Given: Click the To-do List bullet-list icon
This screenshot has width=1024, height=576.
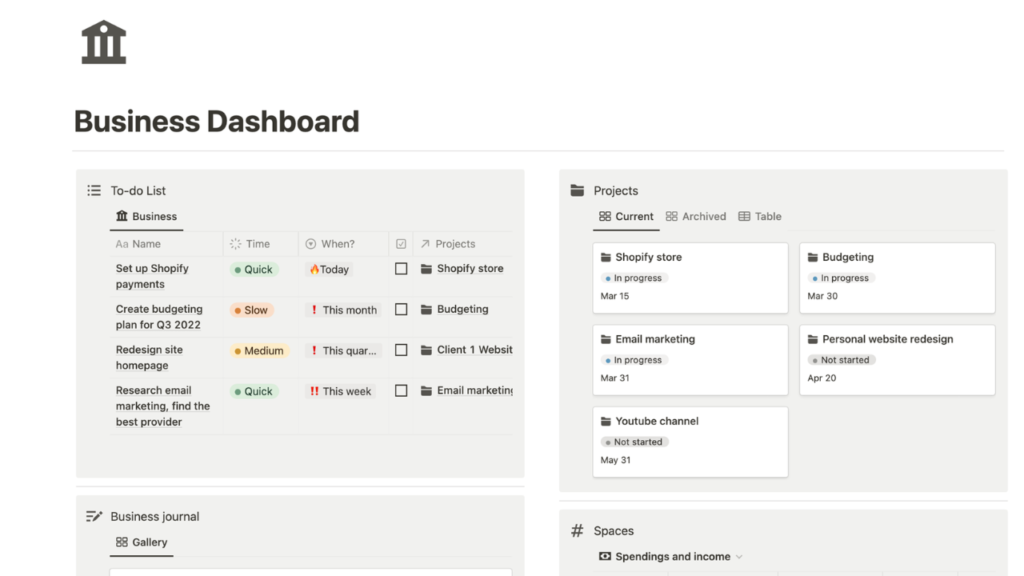Looking at the screenshot, I should coord(94,190).
